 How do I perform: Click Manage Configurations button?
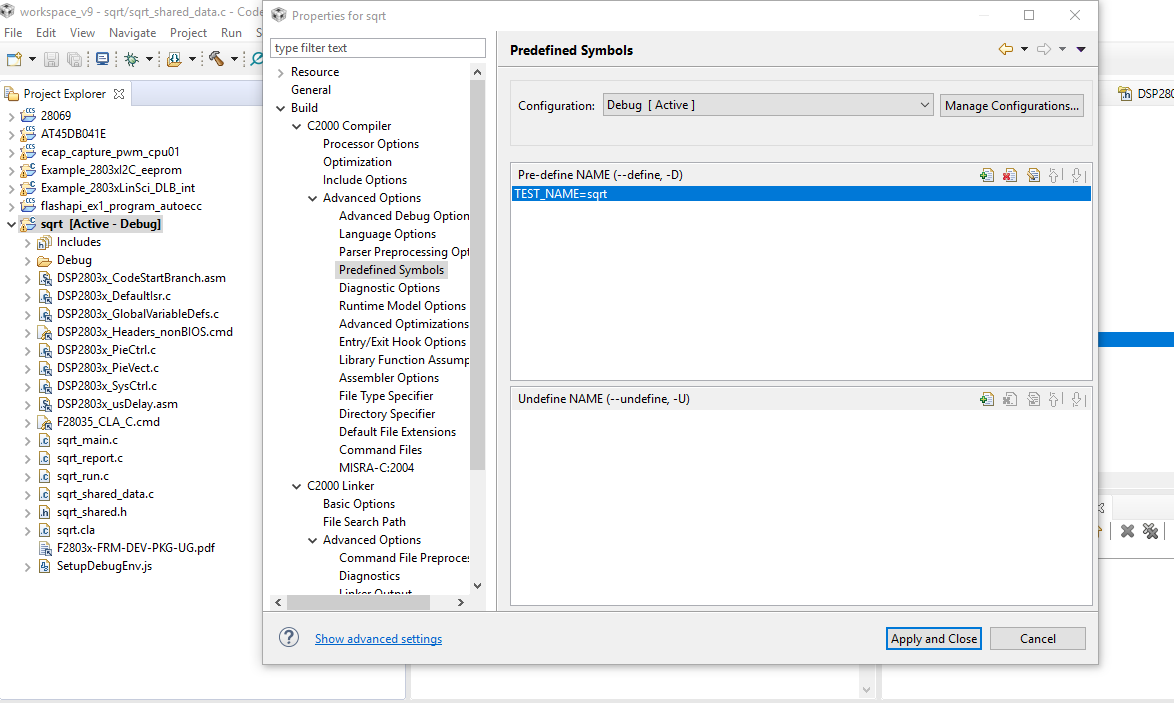click(x=1012, y=106)
